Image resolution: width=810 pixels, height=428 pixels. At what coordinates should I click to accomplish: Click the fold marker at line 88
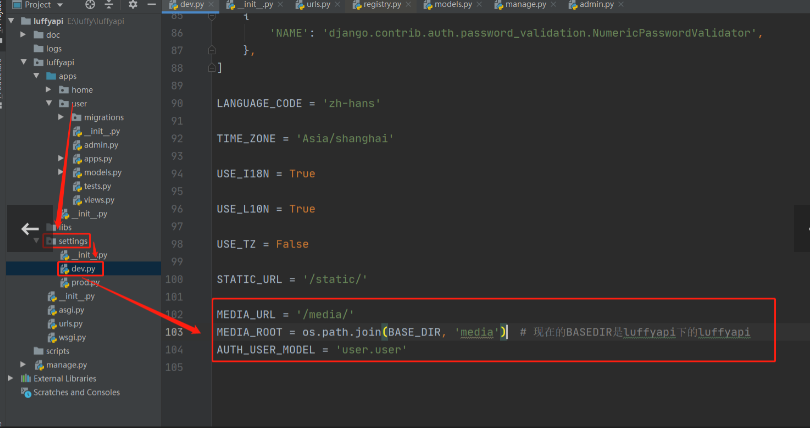click(x=212, y=68)
